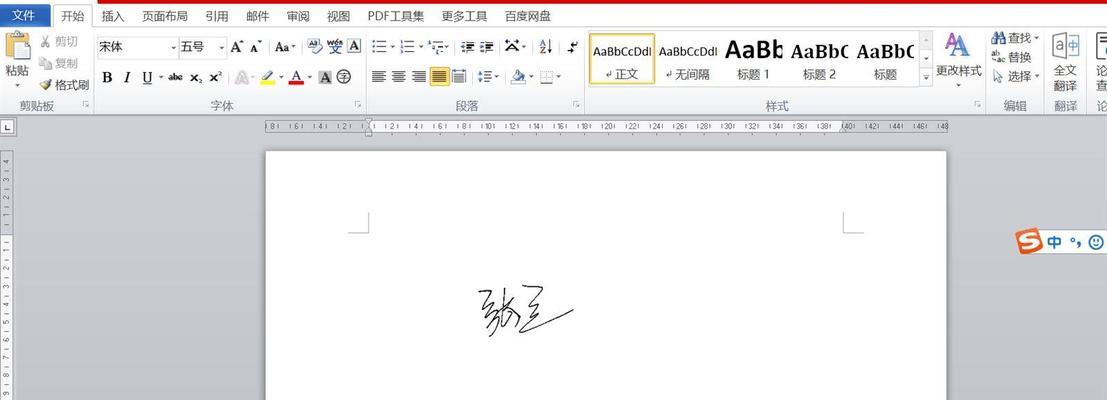Open the Select (选择) dropdown
Image resolution: width=1107 pixels, height=400 pixels.
click(1016, 76)
